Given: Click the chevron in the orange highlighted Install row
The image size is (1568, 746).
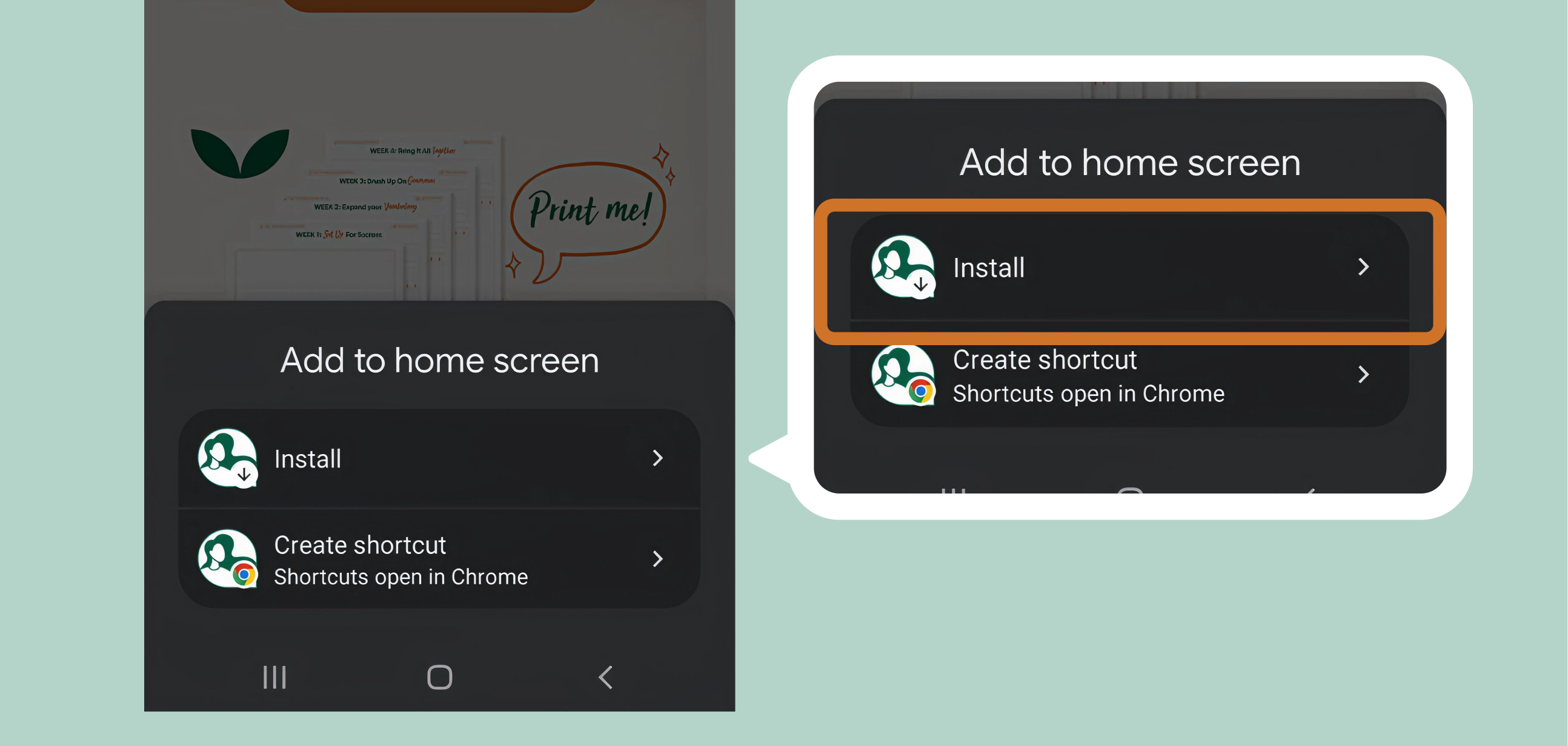Looking at the screenshot, I should click(x=1363, y=266).
